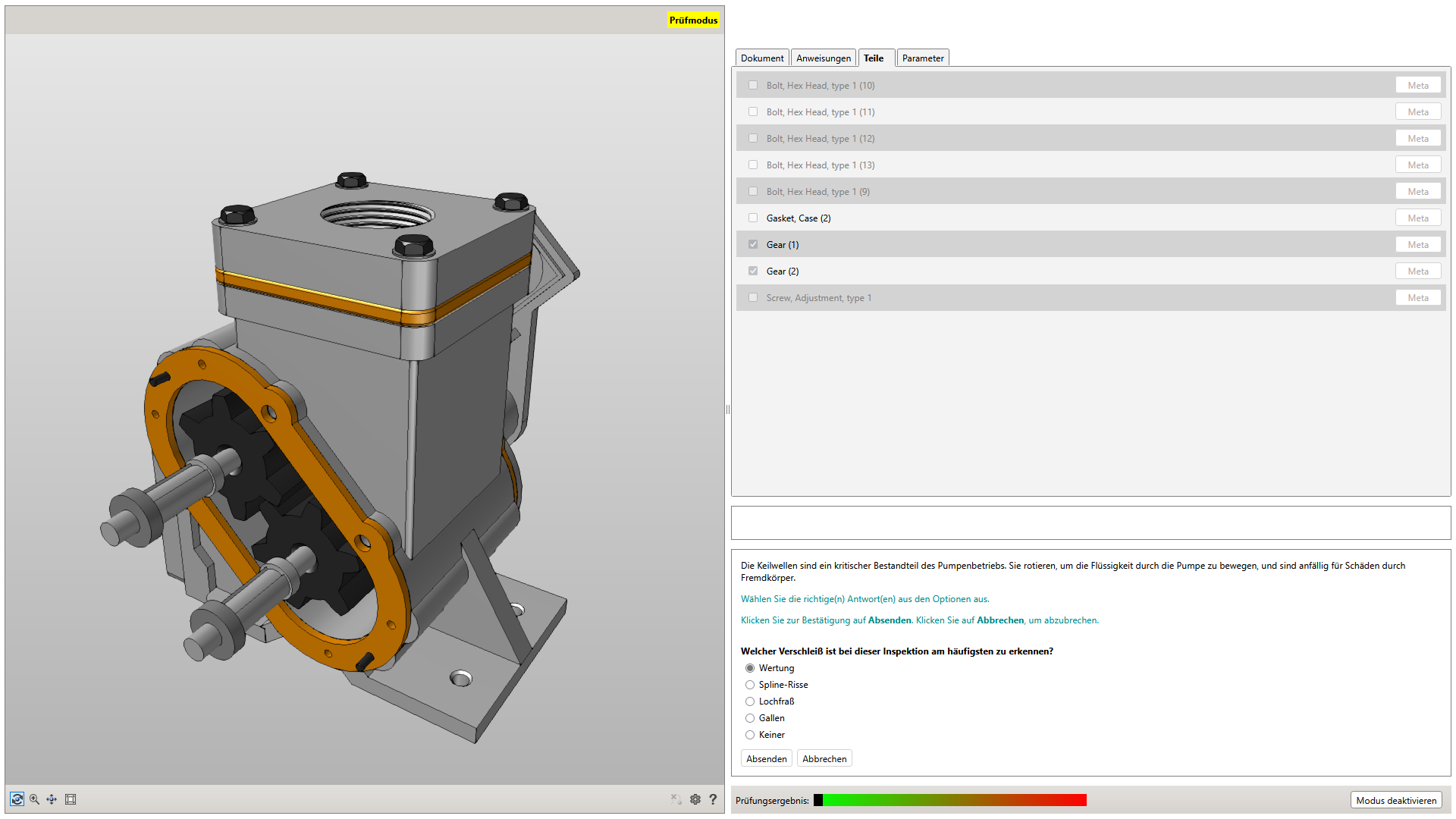Select the rotate view tool

(17, 799)
